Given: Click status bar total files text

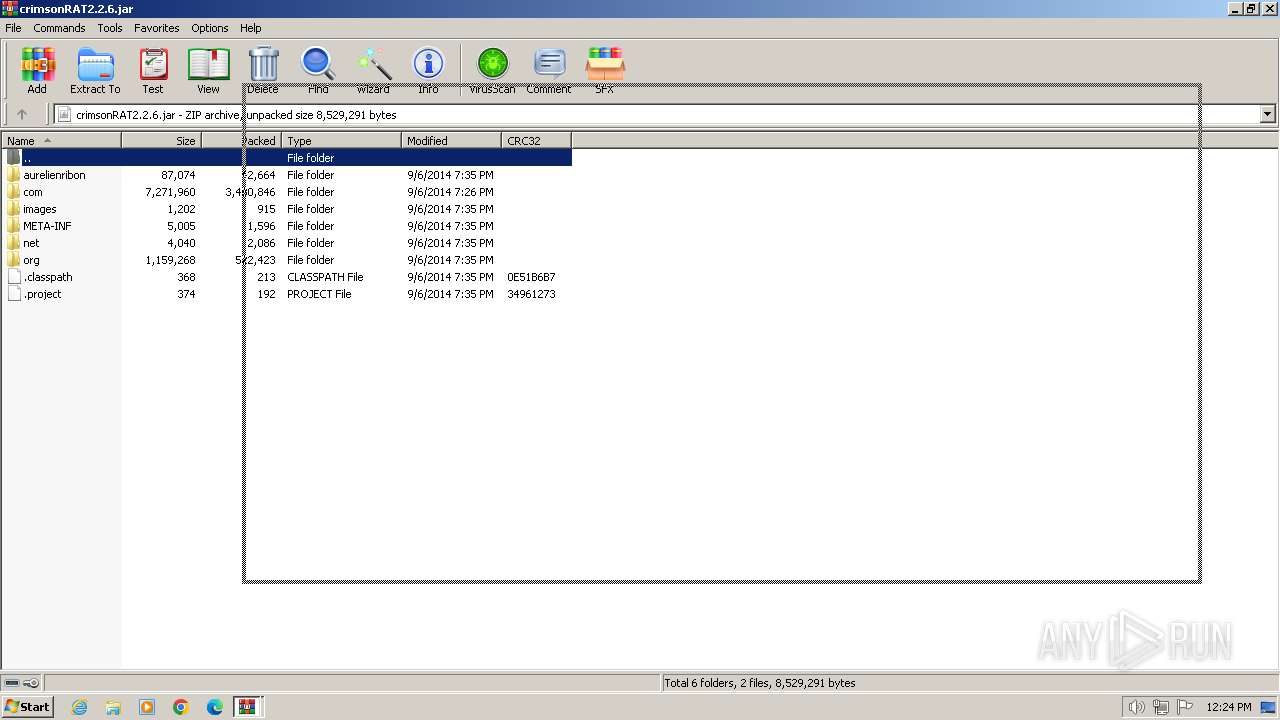Looking at the screenshot, I should pos(760,683).
